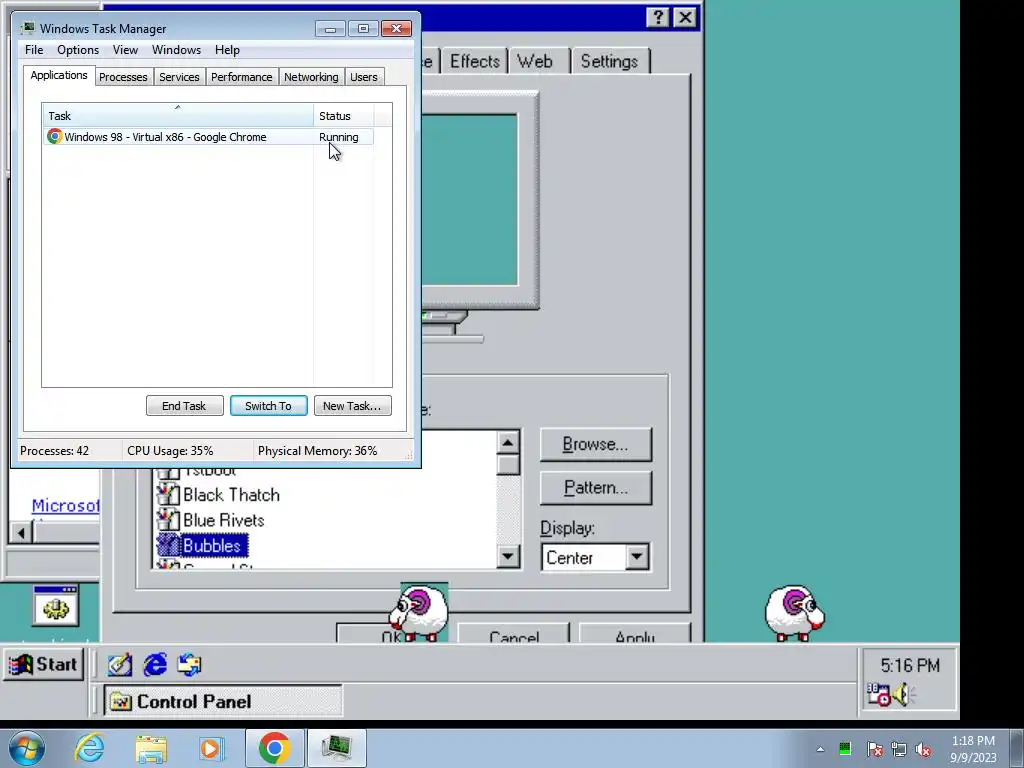This screenshot has width=1024, height=768.
Task: Click the Win98 task scheduler tray icon
Action: (x=878, y=694)
